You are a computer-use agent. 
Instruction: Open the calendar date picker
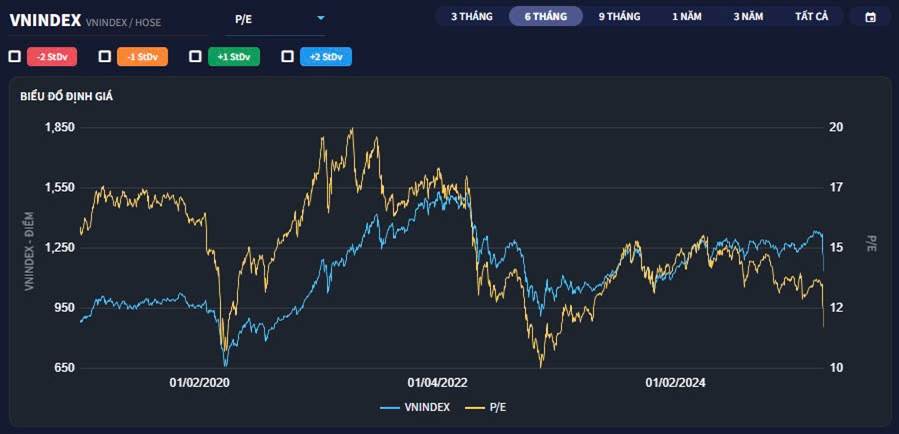click(870, 17)
